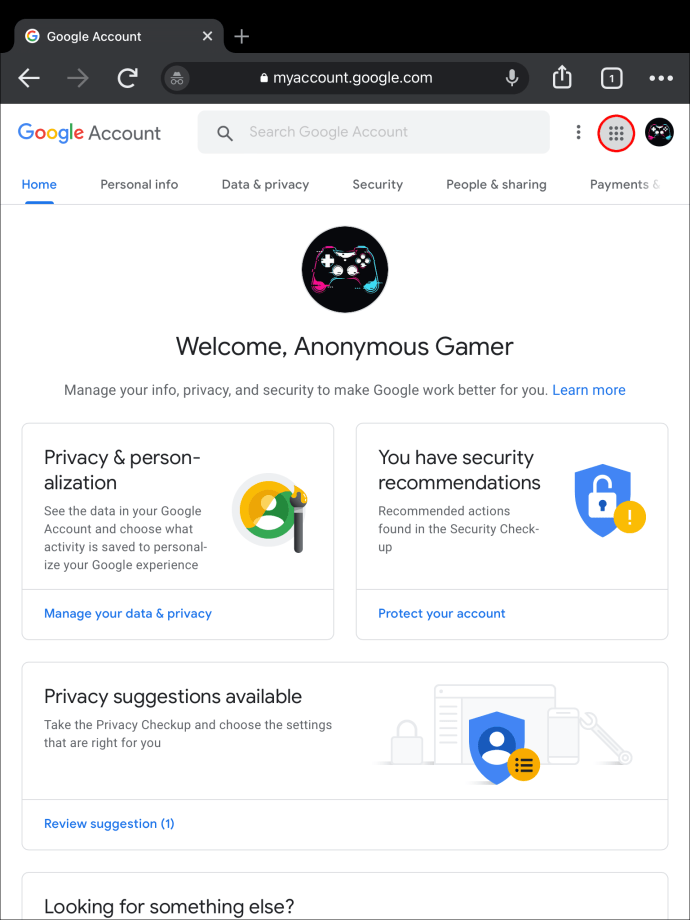Open the tab switcher showing 1

611,78
